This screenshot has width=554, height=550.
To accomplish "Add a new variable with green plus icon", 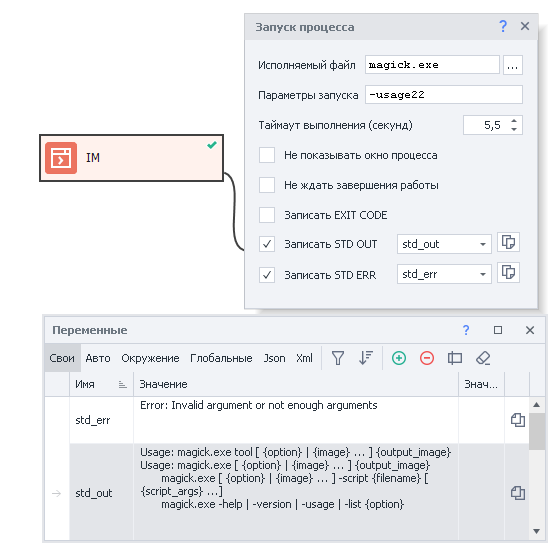I will pos(399,358).
